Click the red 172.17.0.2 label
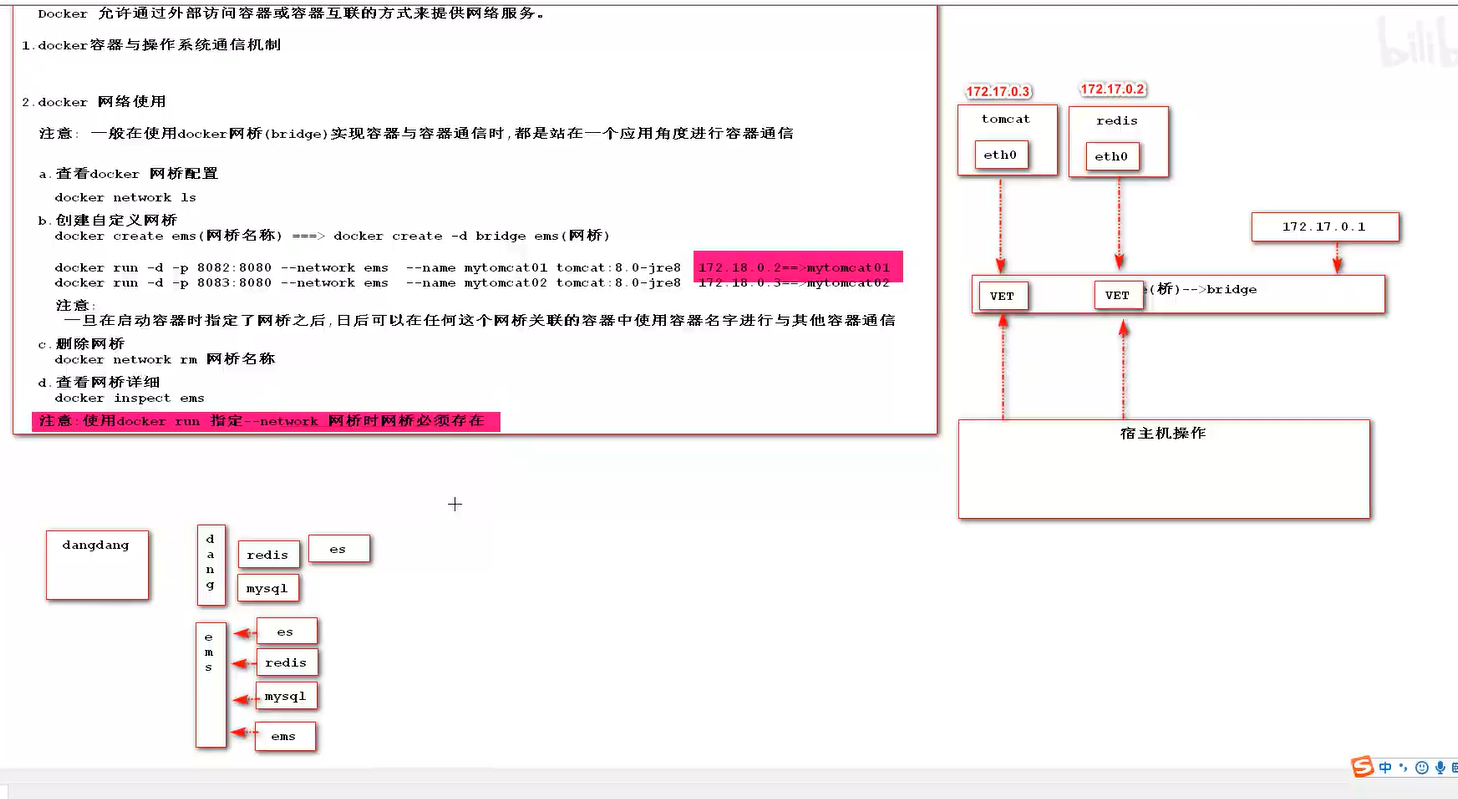The width and height of the screenshot is (1458, 799). (1112, 89)
